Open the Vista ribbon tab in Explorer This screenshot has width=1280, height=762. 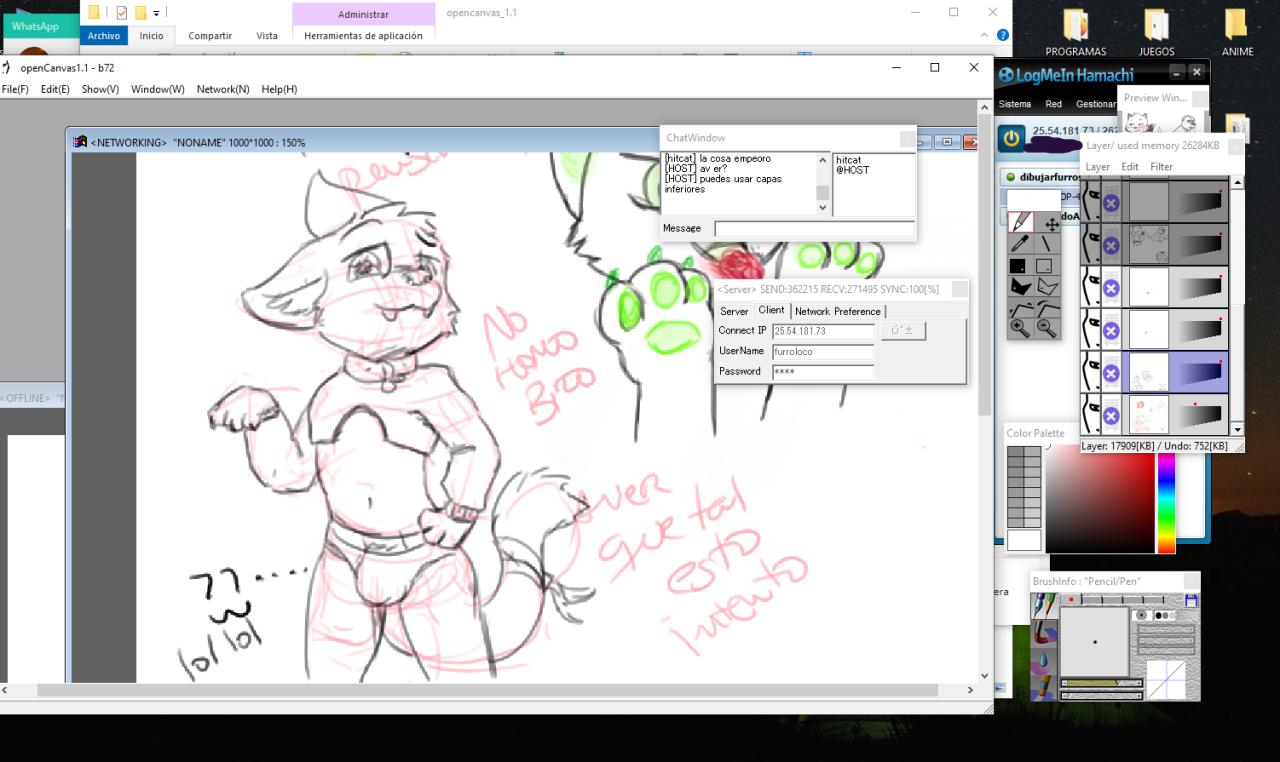coord(267,36)
